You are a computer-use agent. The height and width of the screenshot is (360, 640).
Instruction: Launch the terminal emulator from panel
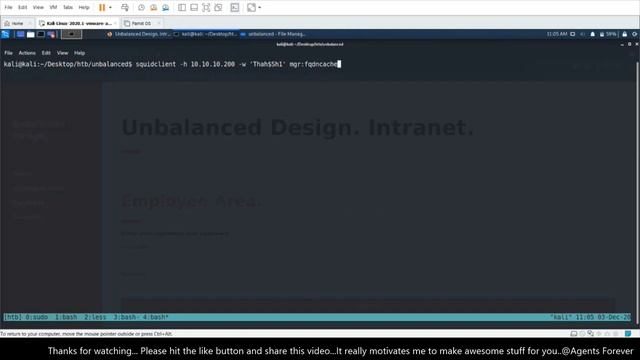(41, 34)
